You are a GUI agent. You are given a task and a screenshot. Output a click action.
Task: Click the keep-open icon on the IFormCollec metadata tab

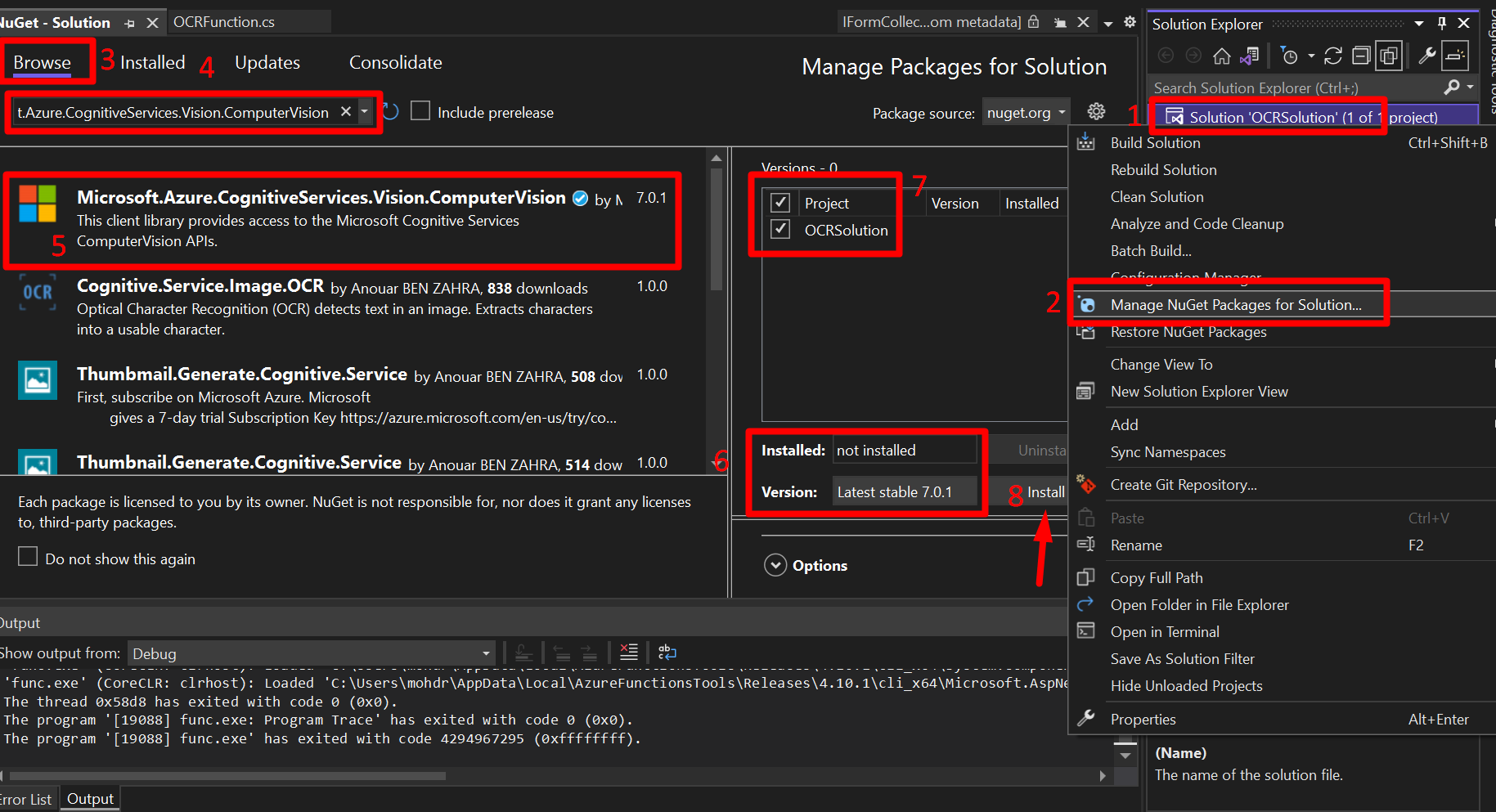pyautogui.click(x=1060, y=22)
